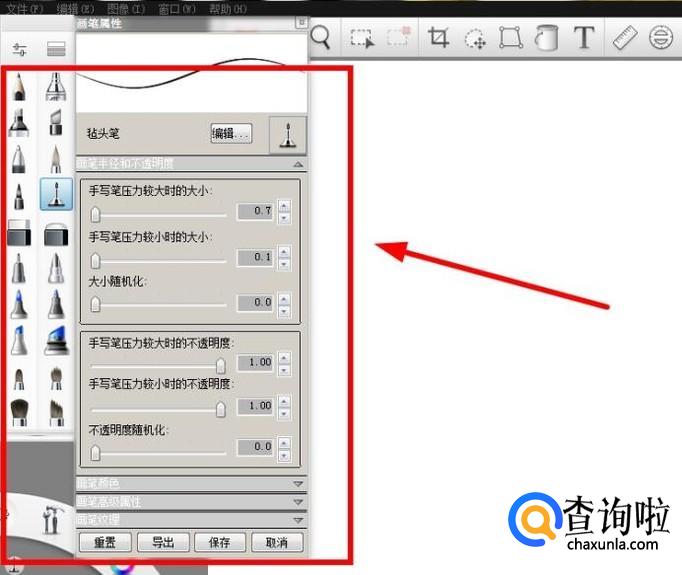Open the 编辑 menu

(75, 8)
